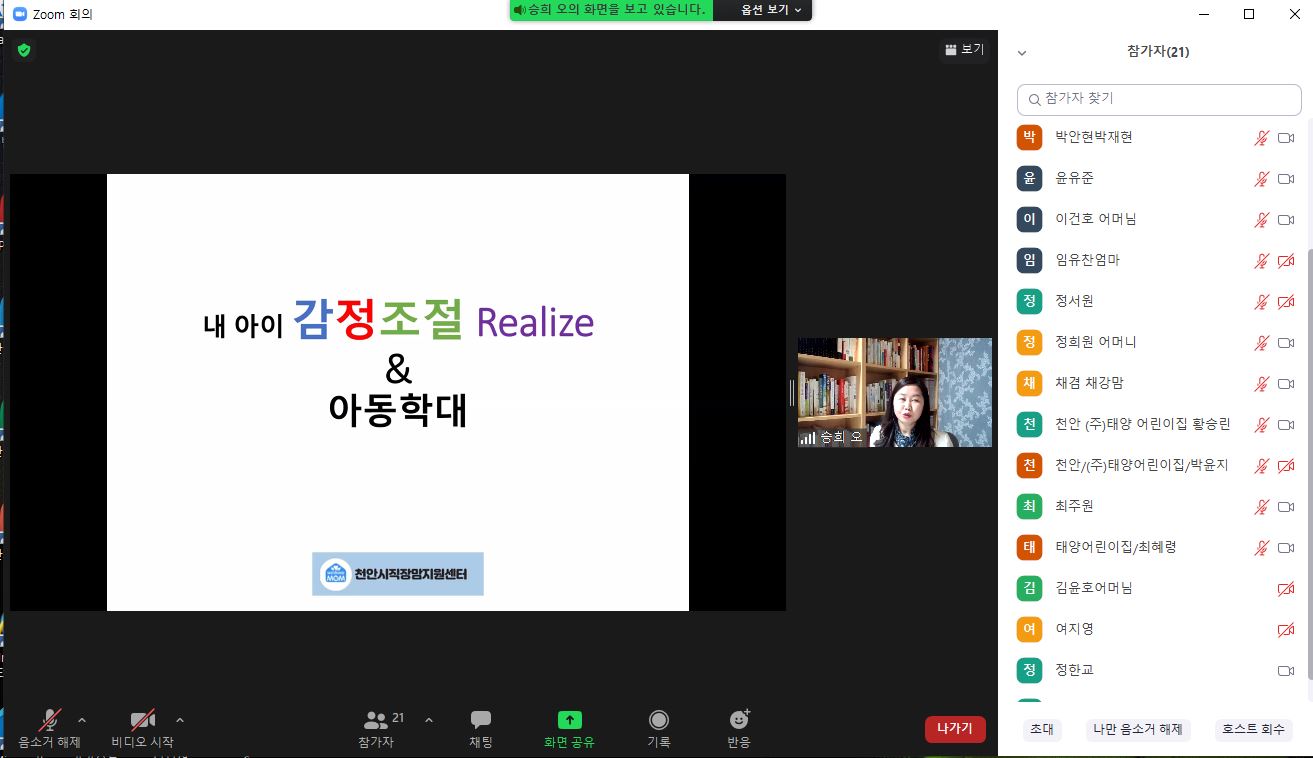Click 김윤호어머님's disabled camera icon
The image size is (1313, 758).
[x=1286, y=589]
